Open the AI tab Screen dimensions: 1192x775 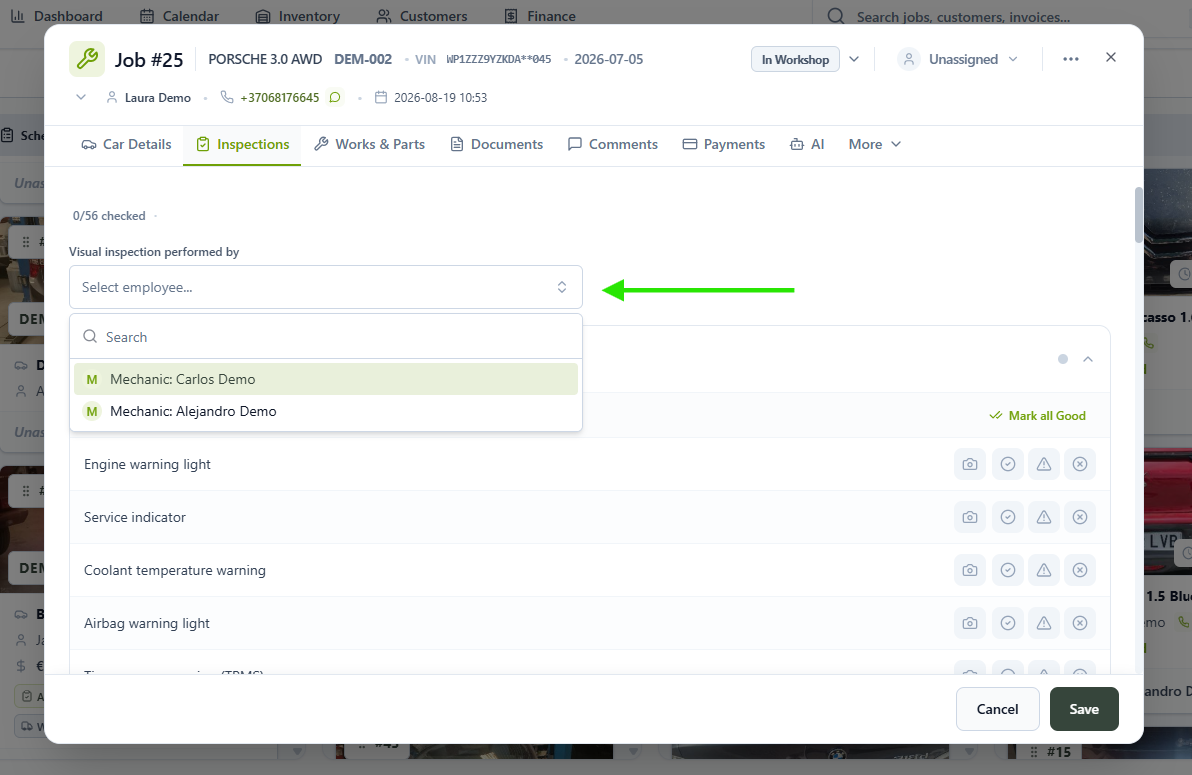point(807,145)
